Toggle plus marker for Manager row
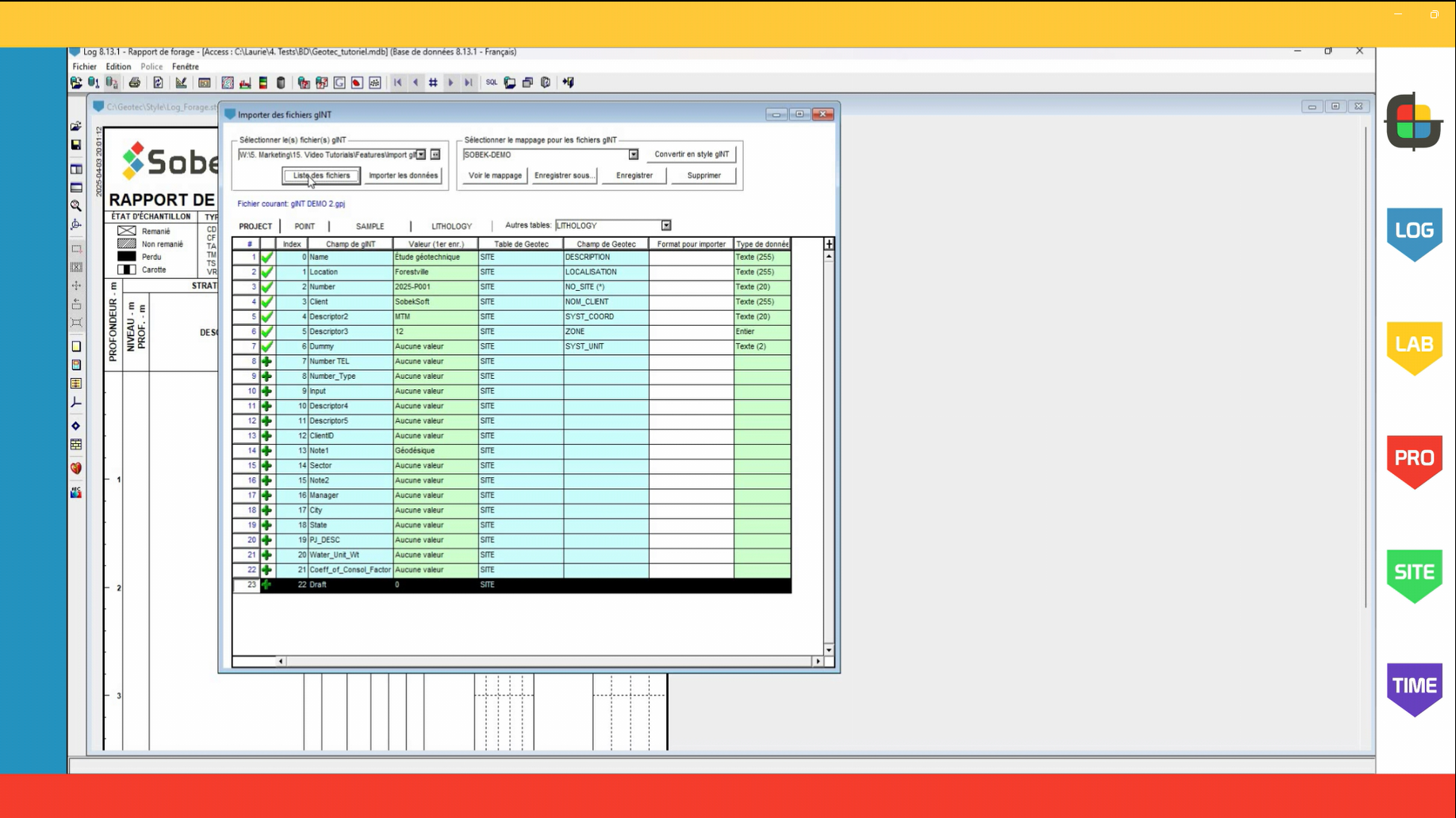 click(x=267, y=495)
